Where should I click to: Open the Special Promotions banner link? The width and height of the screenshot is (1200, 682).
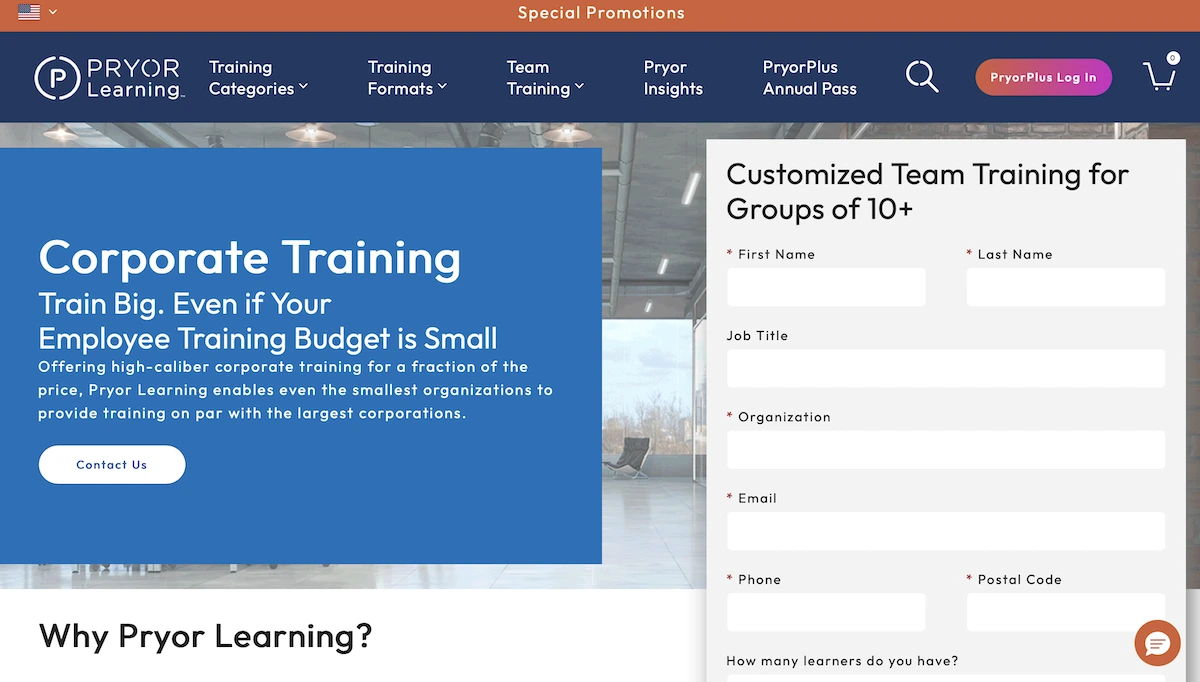click(601, 13)
